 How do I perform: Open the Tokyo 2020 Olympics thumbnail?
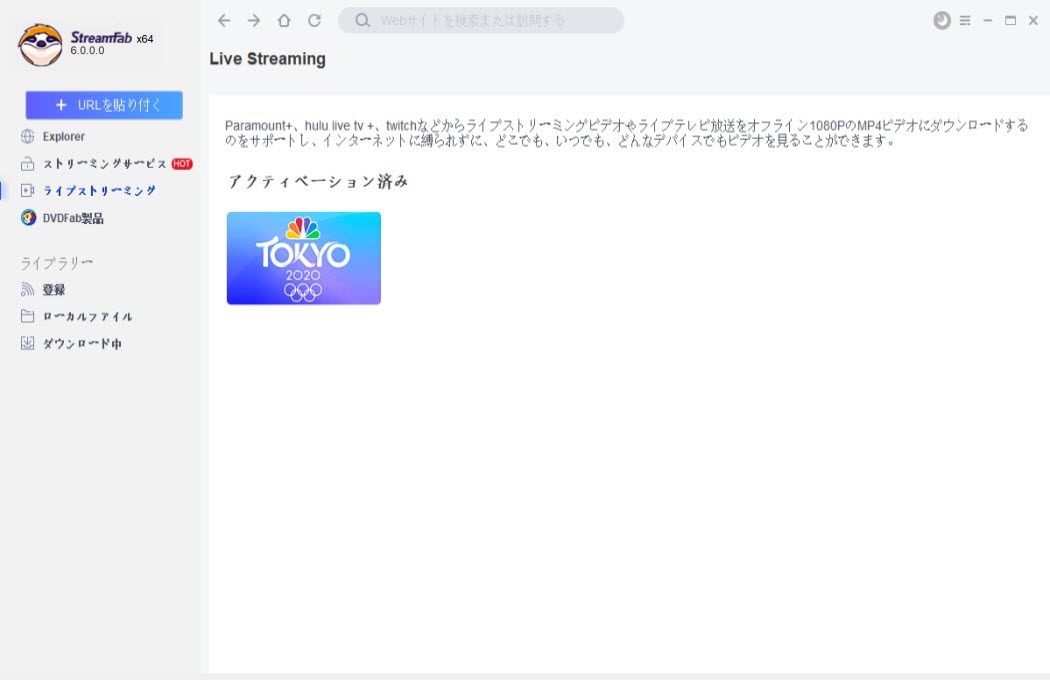304,258
